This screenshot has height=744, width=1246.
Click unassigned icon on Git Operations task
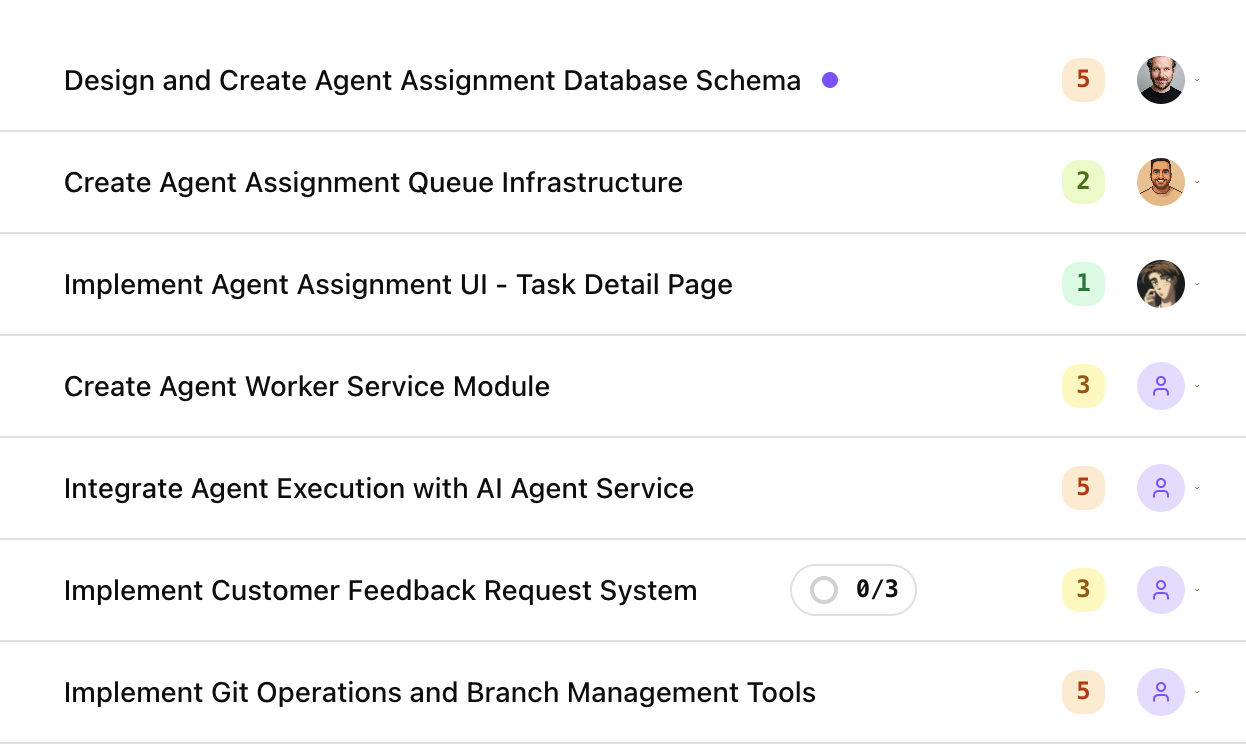click(x=1160, y=692)
